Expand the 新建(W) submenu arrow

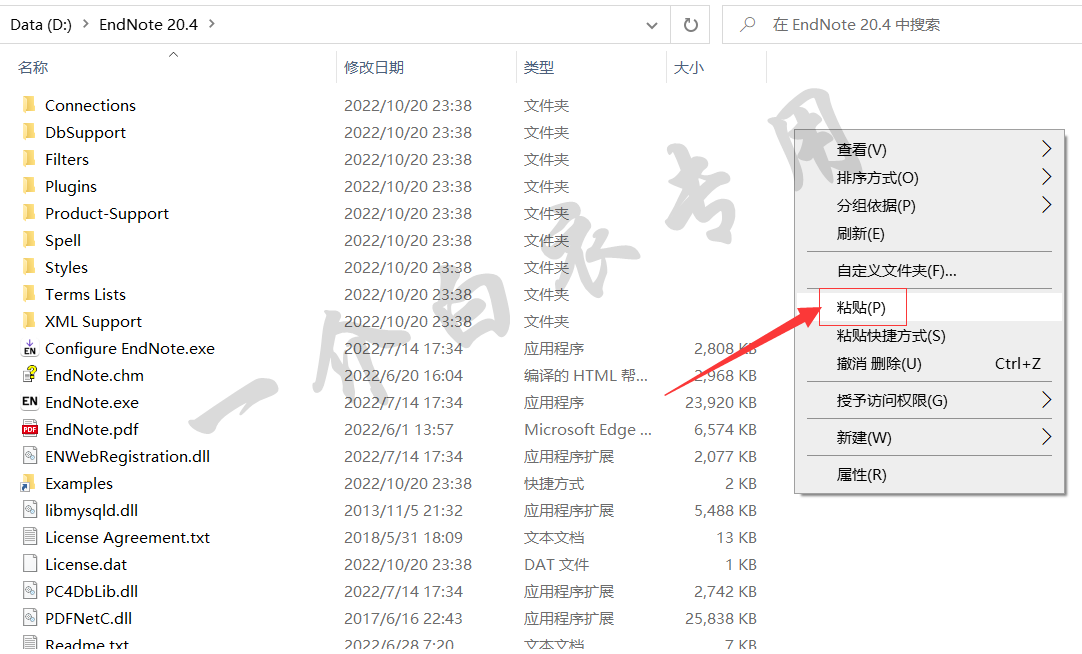click(1046, 437)
